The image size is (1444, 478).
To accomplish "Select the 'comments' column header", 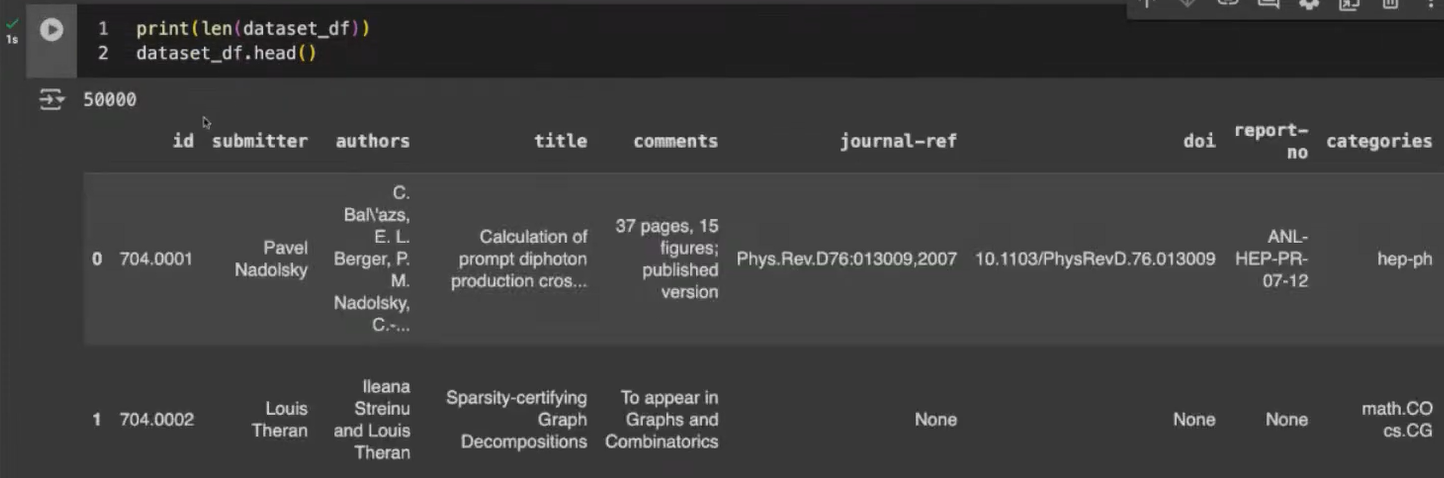I will (676, 141).
